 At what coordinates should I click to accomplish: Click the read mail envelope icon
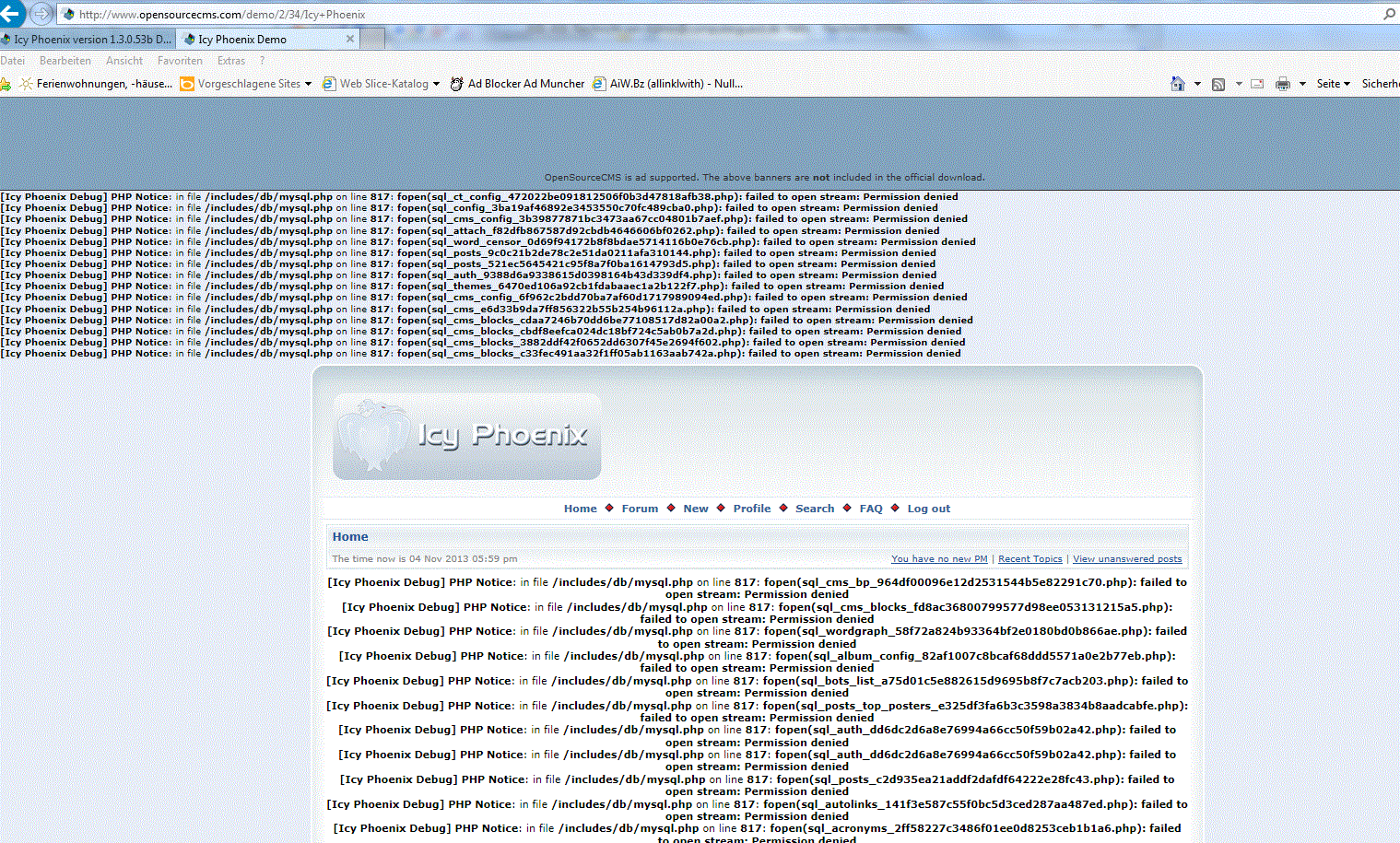[1257, 84]
